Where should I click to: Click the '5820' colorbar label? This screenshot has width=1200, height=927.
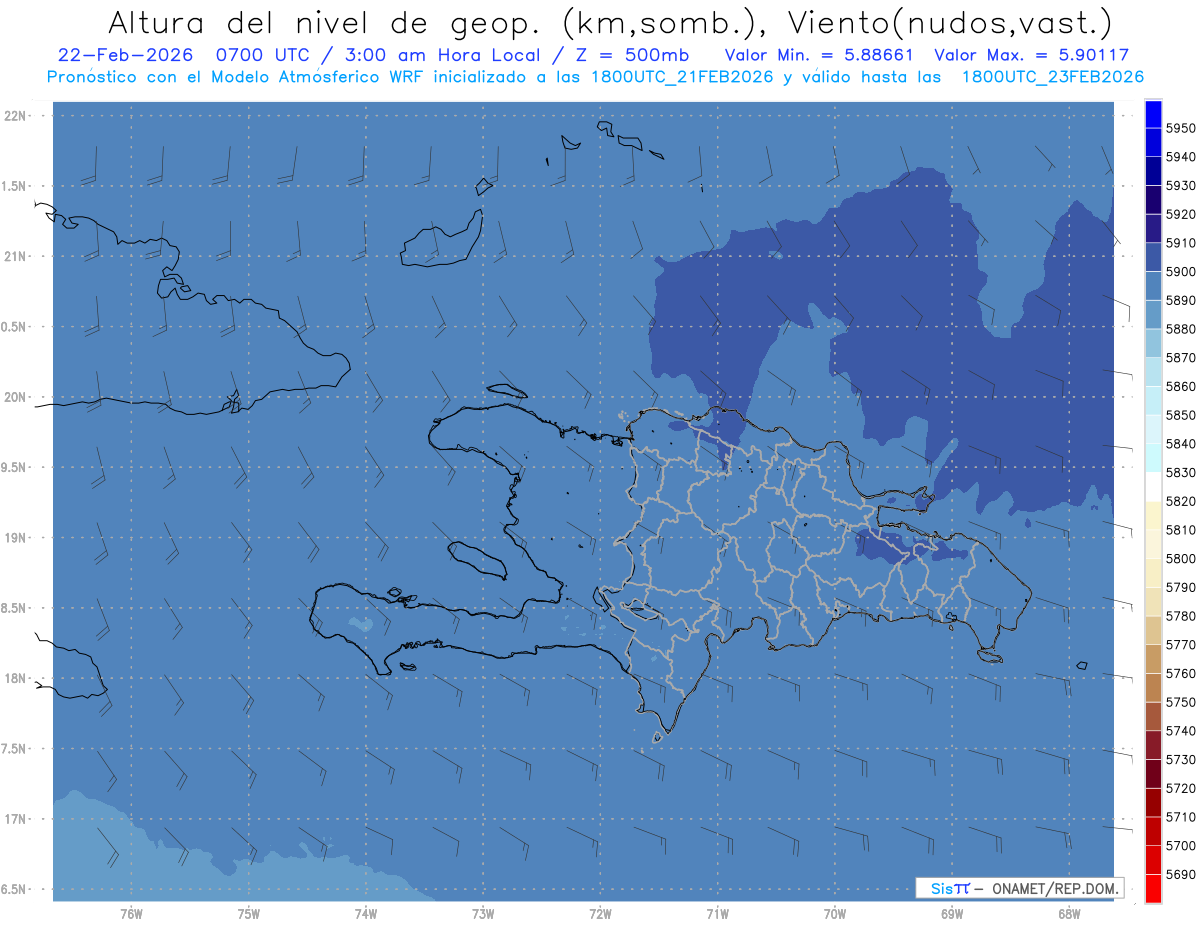pyautogui.click(x=1180, y=501)
